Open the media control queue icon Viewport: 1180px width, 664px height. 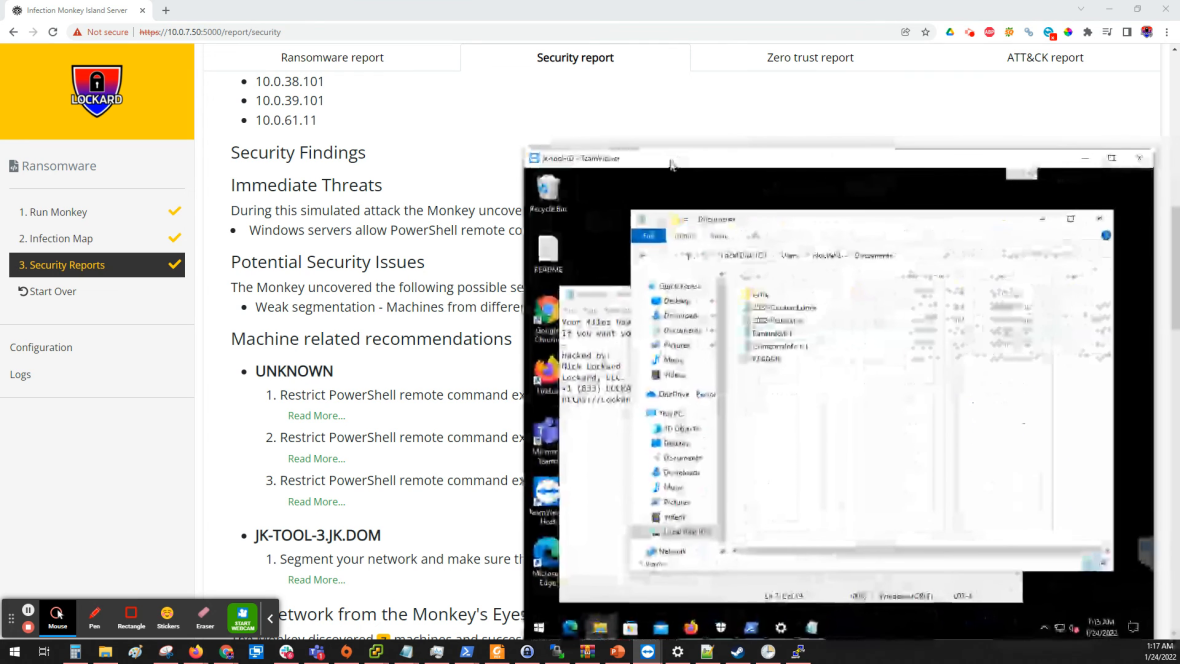1107,32
